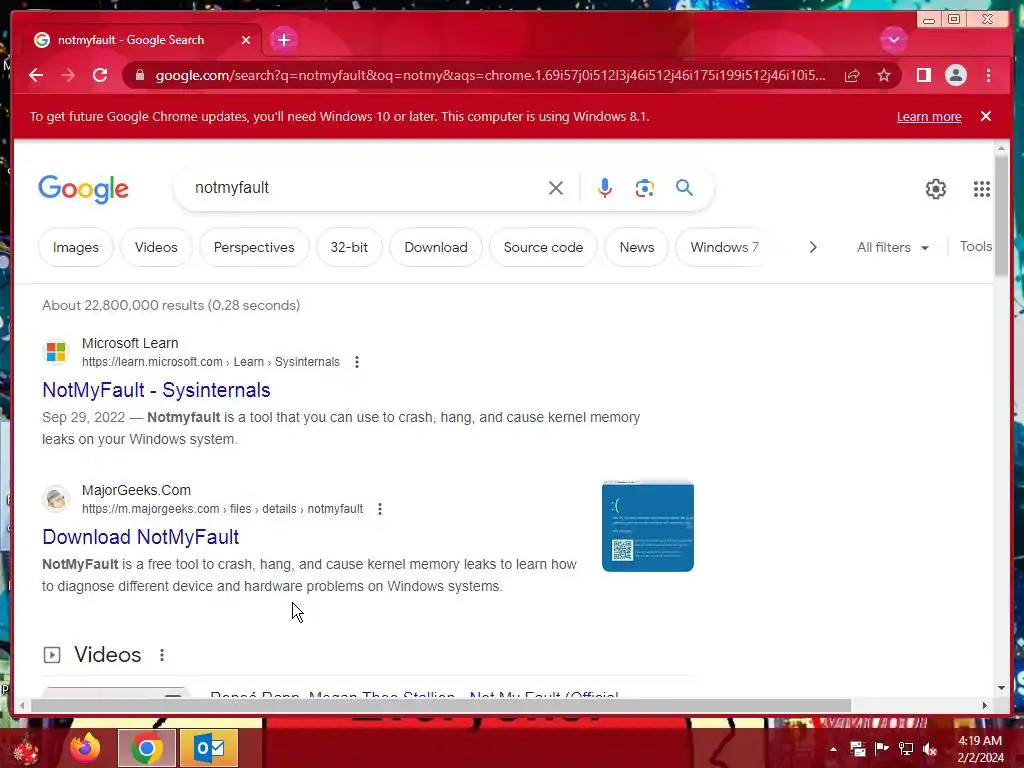Click the MajorGeeks site icon
The width and height of the screenshot is (1024, 768).
click(56, 499)
